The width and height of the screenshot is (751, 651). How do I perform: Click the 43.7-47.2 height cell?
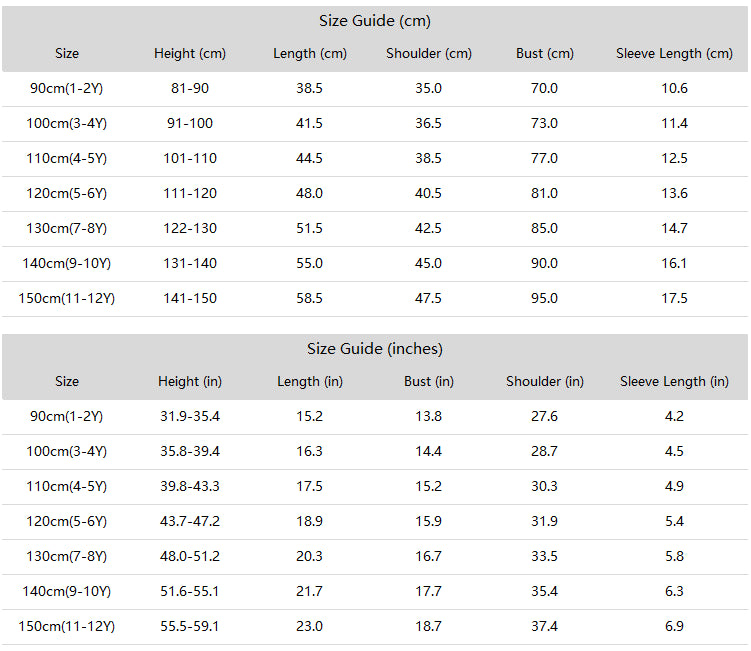190,521
